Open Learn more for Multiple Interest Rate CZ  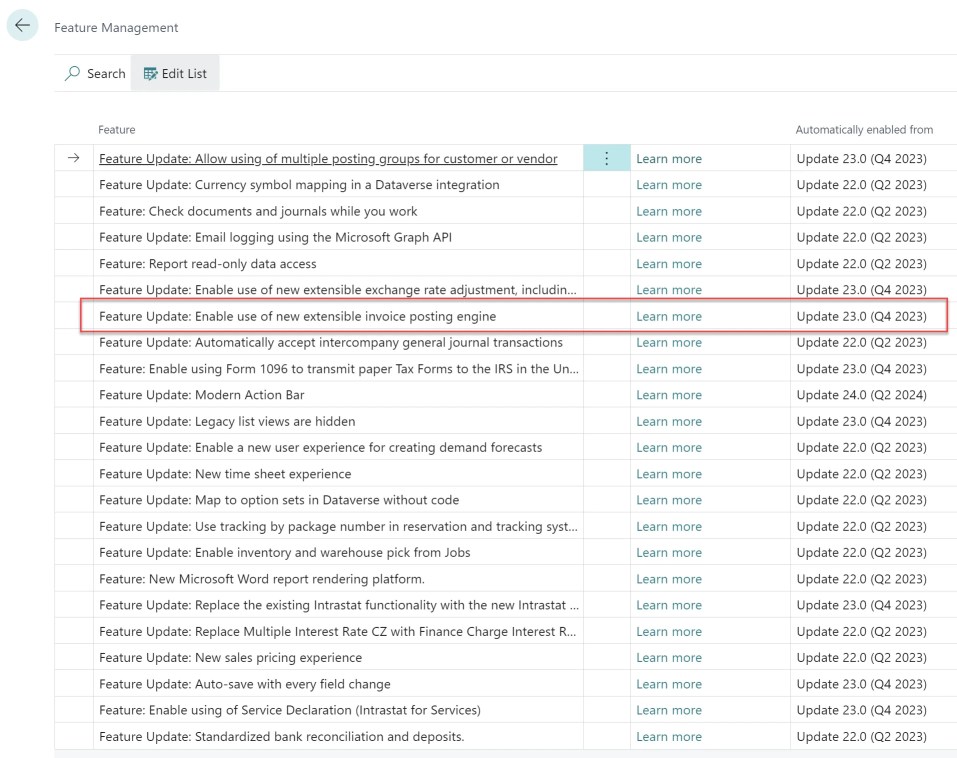[x=669, y=631]
